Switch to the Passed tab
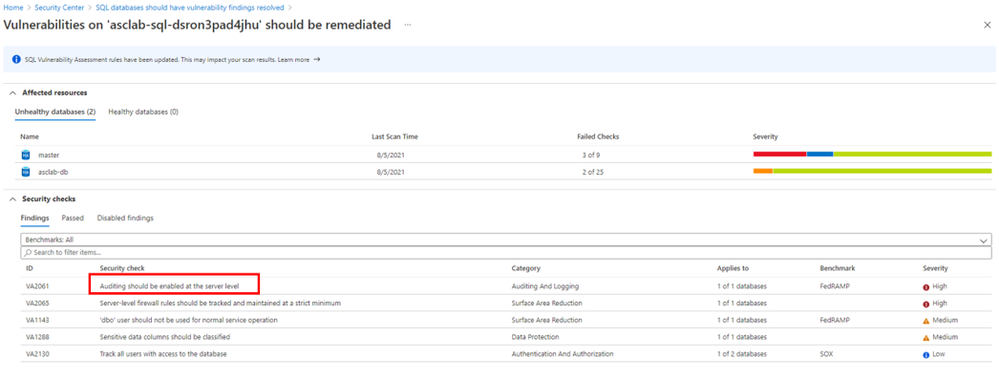This screenshot has height=376, width=999. [x=73, y=218]
